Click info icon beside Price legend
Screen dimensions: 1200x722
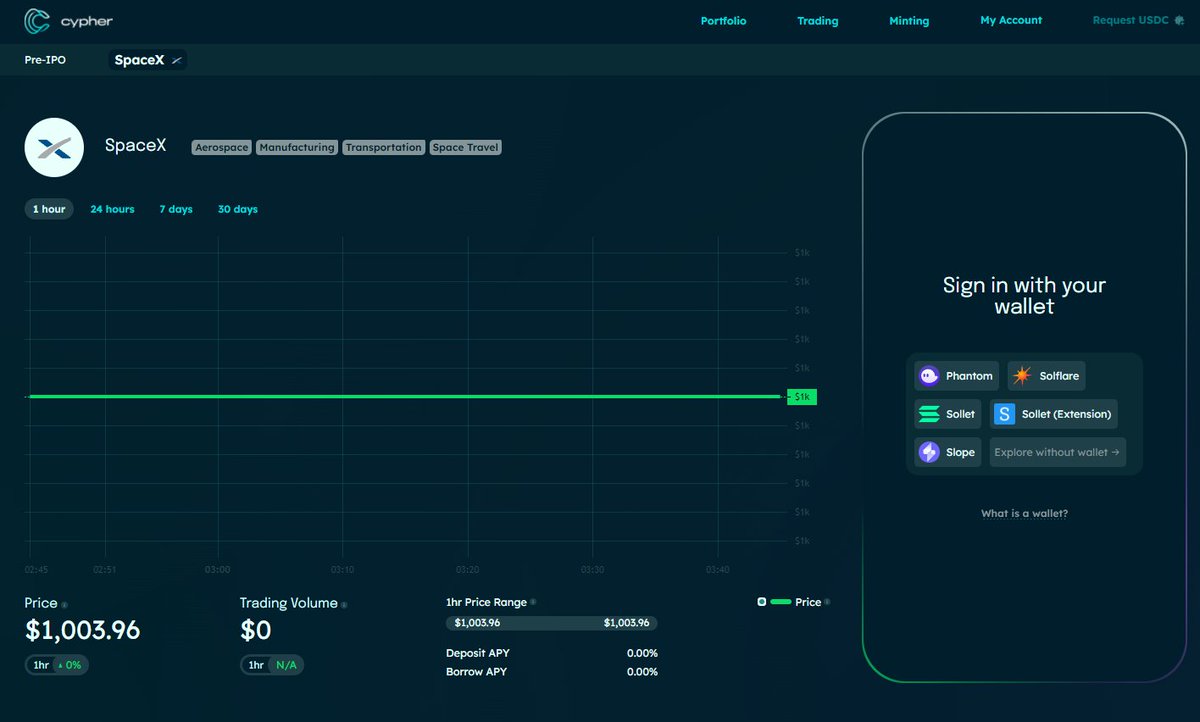(827, 602)
